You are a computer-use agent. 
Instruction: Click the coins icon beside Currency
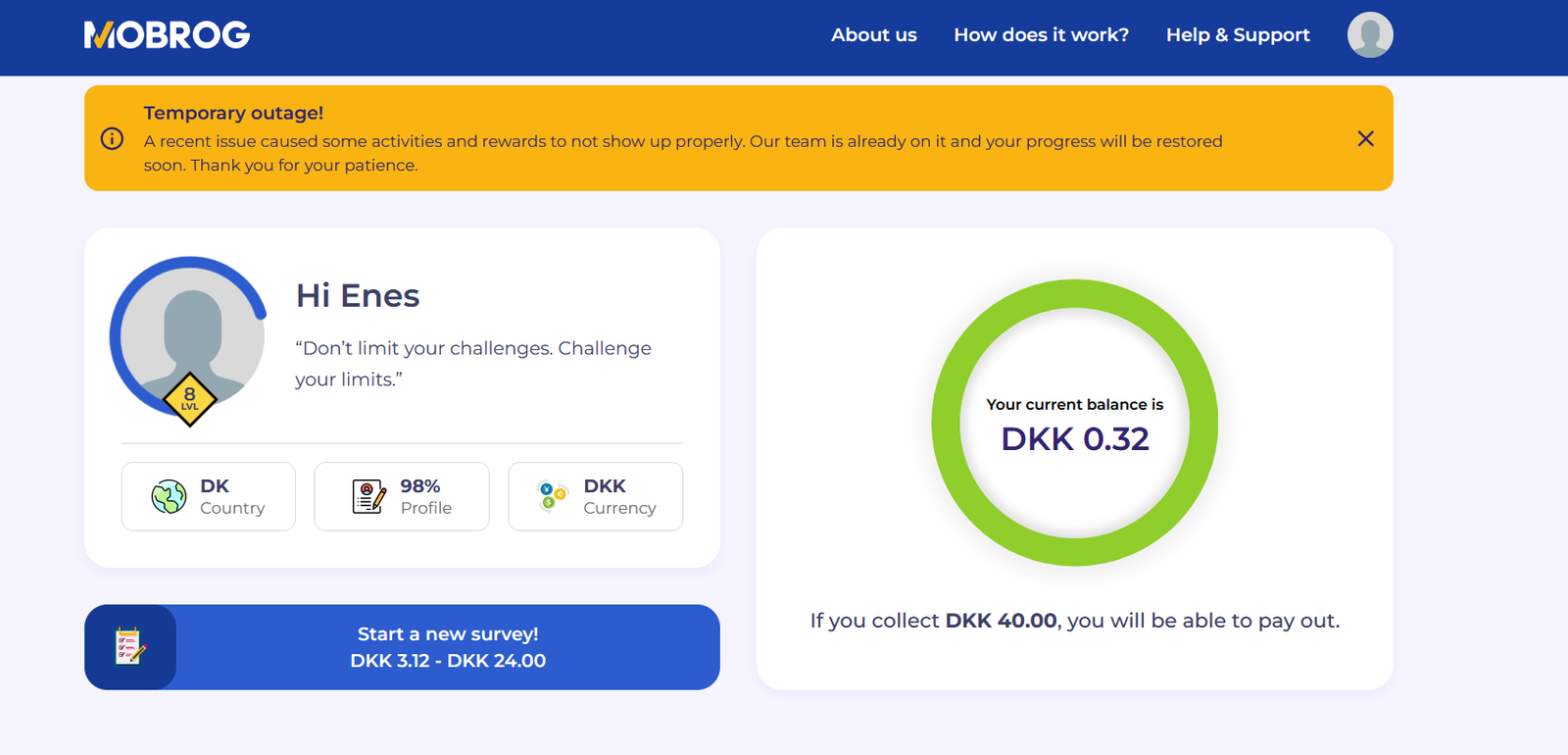coord(552,495)
